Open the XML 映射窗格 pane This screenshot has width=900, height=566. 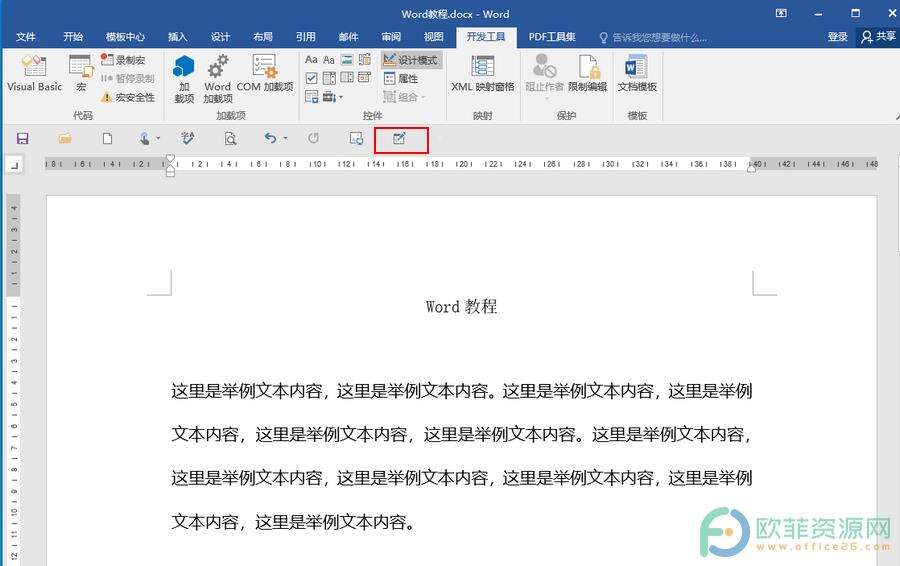[x=482, y=73]
